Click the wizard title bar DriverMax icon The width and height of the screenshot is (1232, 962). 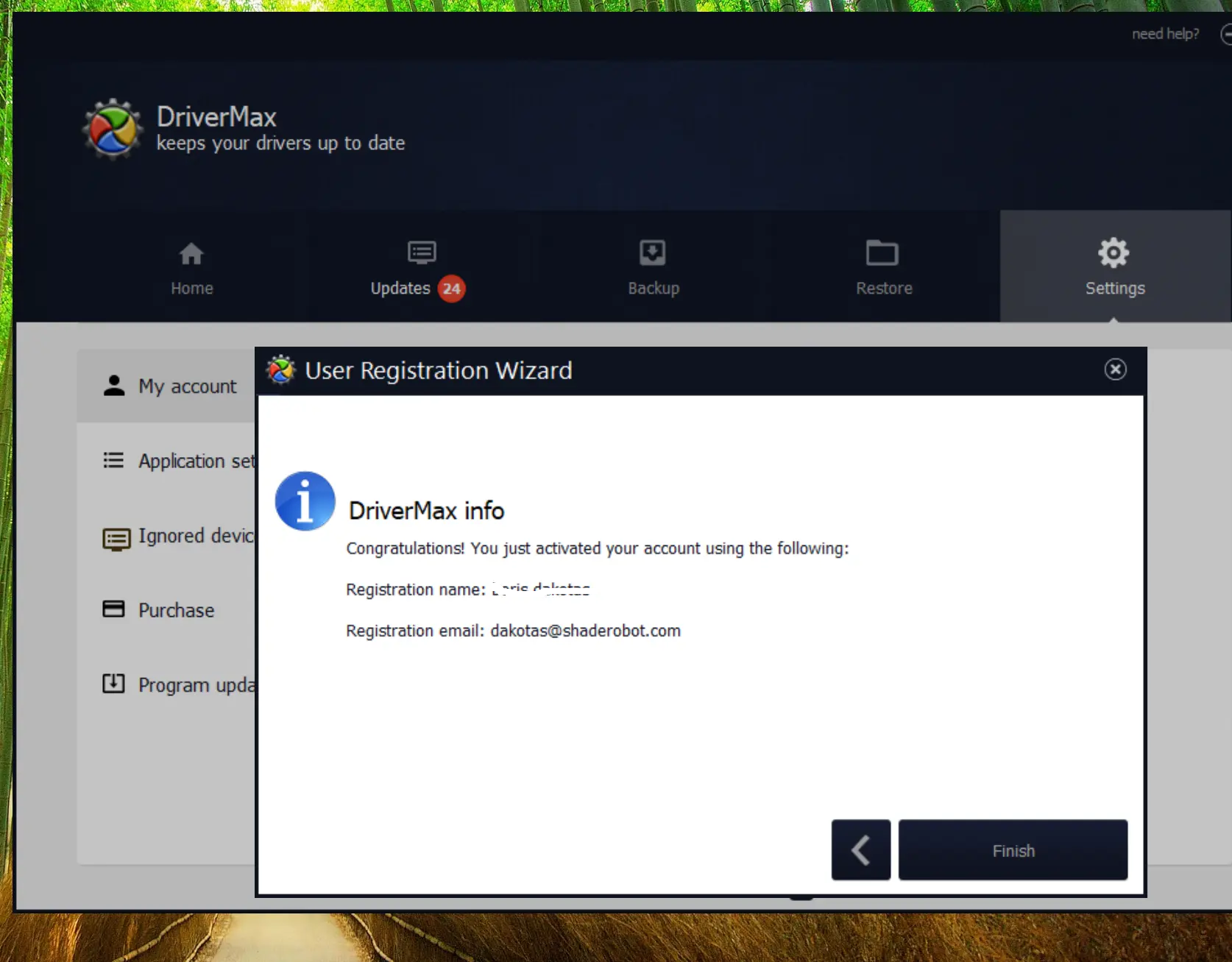click(280, 369)
